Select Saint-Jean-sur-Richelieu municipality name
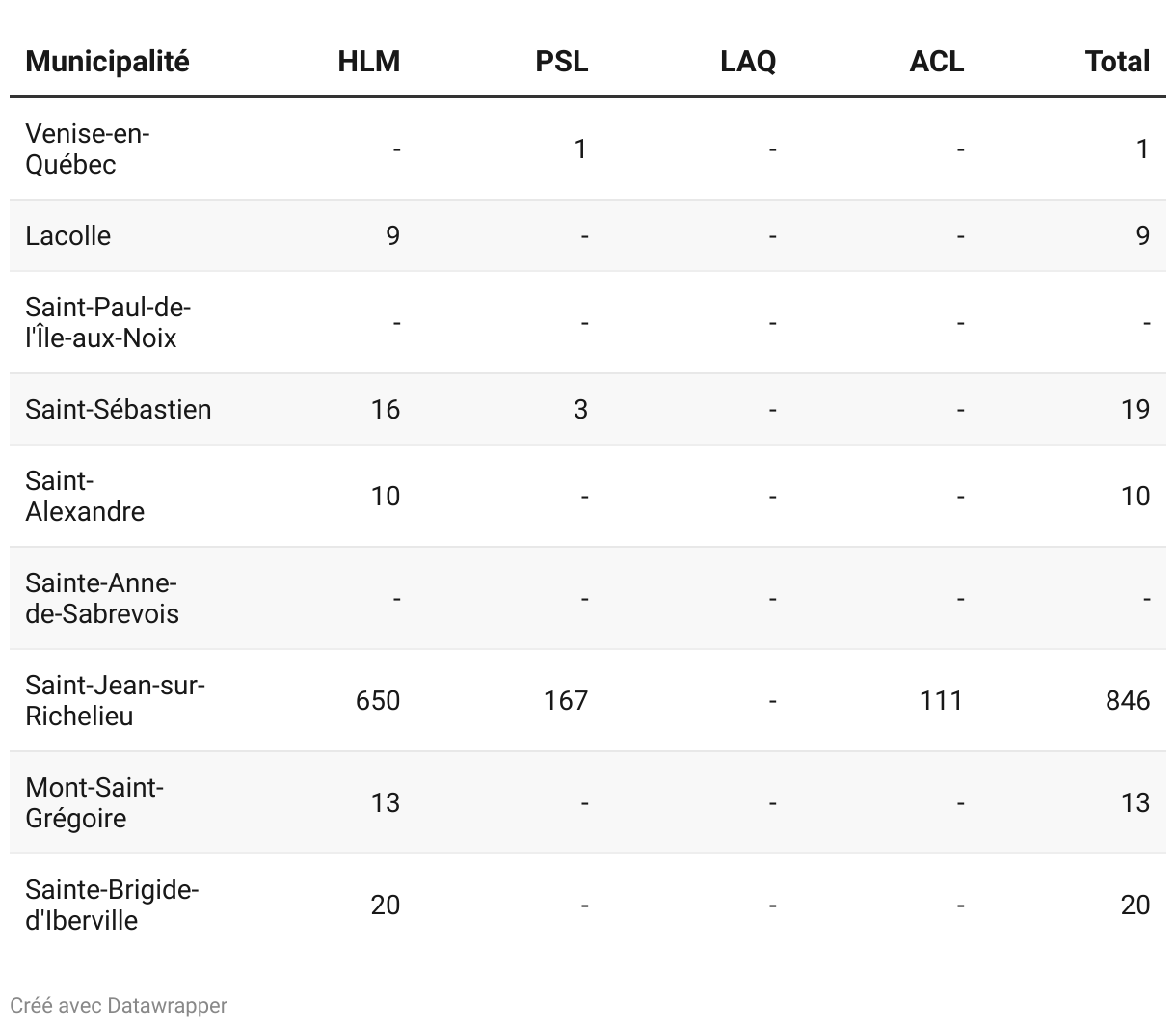1176x1028 pixels. [x=116, y=700]
